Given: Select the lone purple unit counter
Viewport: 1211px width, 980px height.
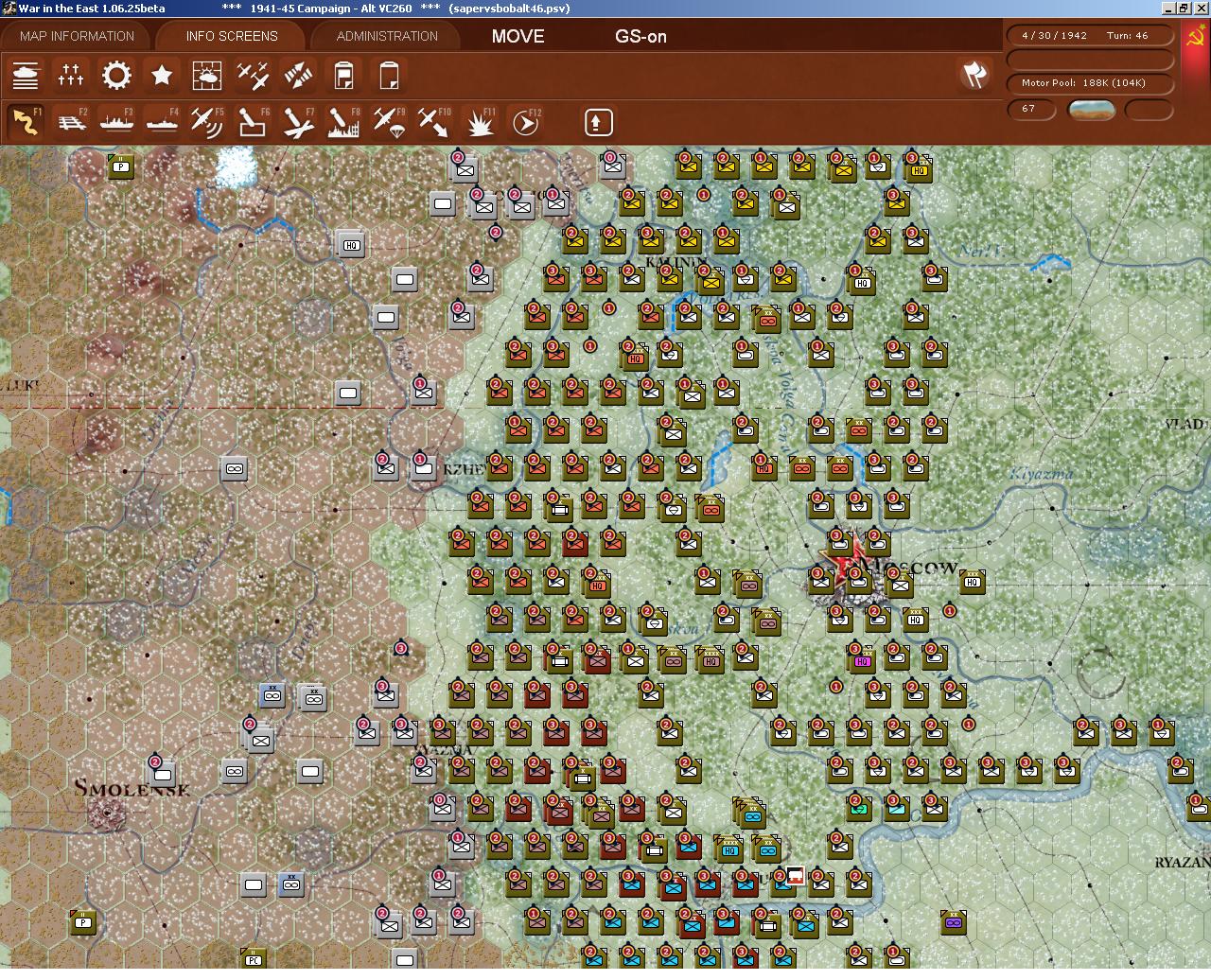Looking at the screenshot, I should [954, 921].
